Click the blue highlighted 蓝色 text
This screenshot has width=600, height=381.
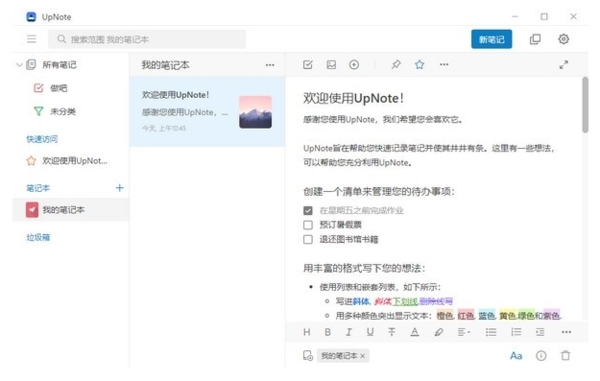[487, 316]
